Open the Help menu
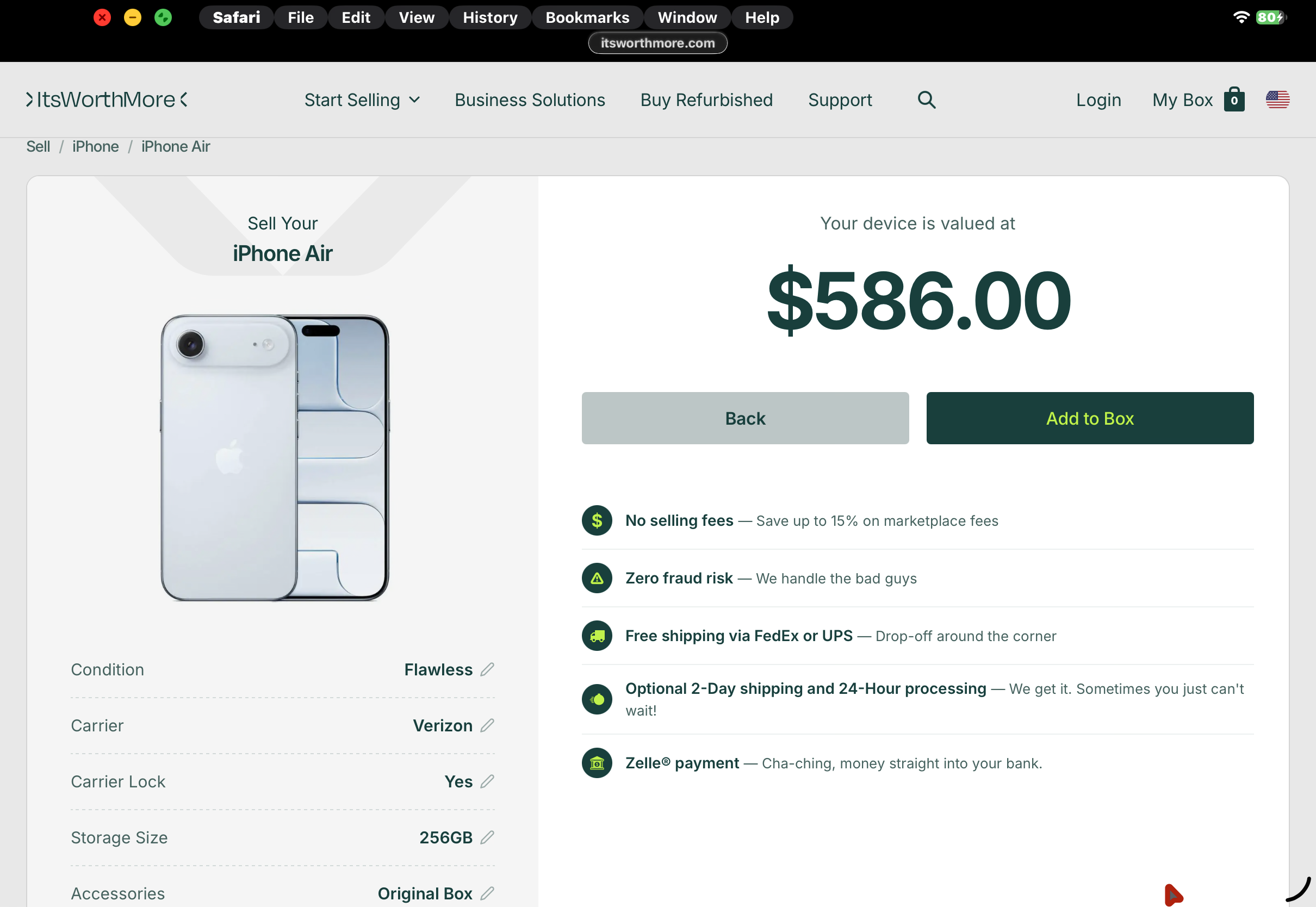The height and width of the screenshot is (907, 1316). 762,17
